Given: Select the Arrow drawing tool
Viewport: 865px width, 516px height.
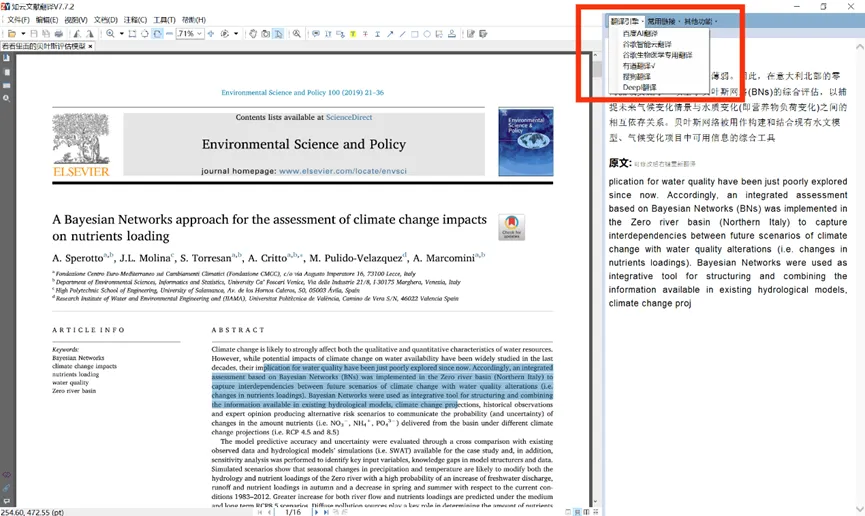Looking at the screenshot, I should pos(390,34).
